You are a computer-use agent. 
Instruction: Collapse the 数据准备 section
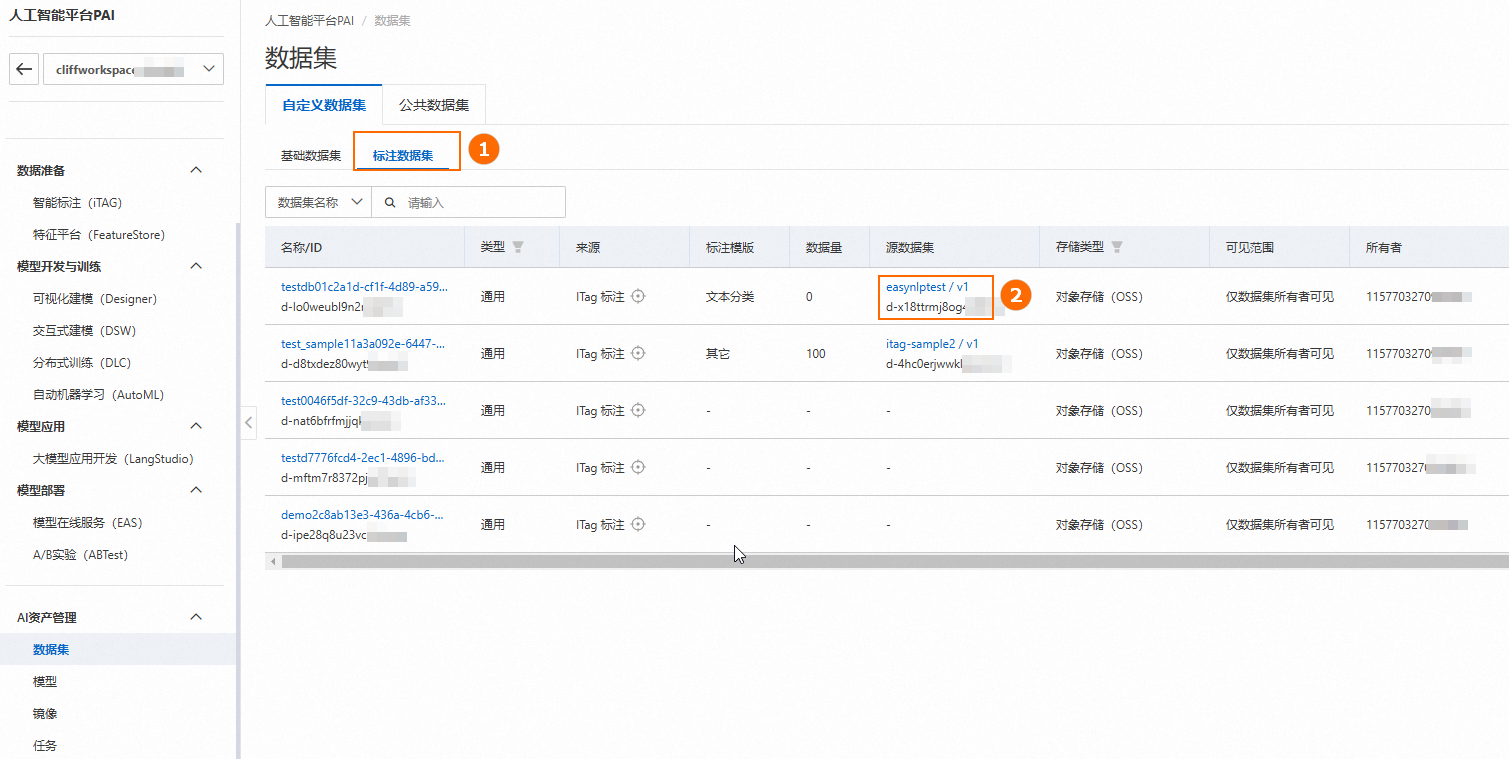point(196,170)
